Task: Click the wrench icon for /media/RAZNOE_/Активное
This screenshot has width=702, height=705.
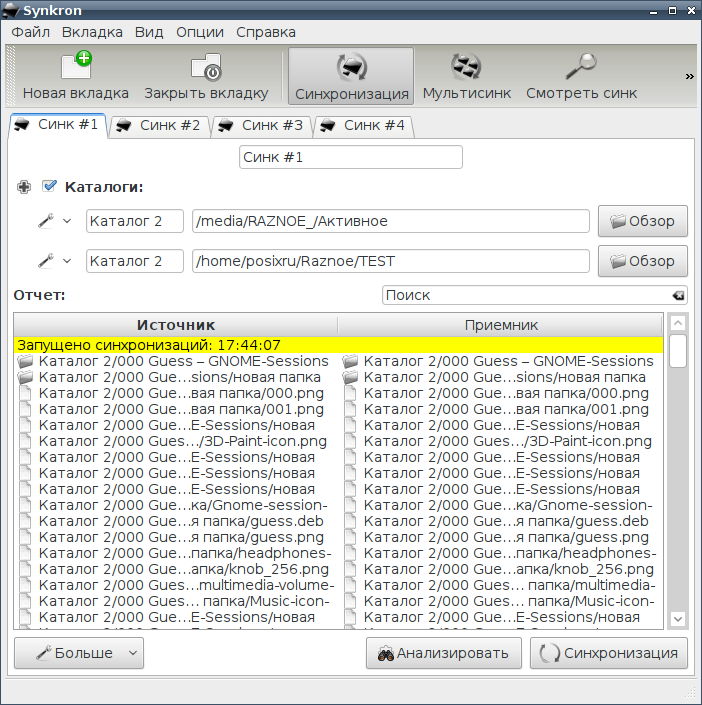Action: point(46,221)
